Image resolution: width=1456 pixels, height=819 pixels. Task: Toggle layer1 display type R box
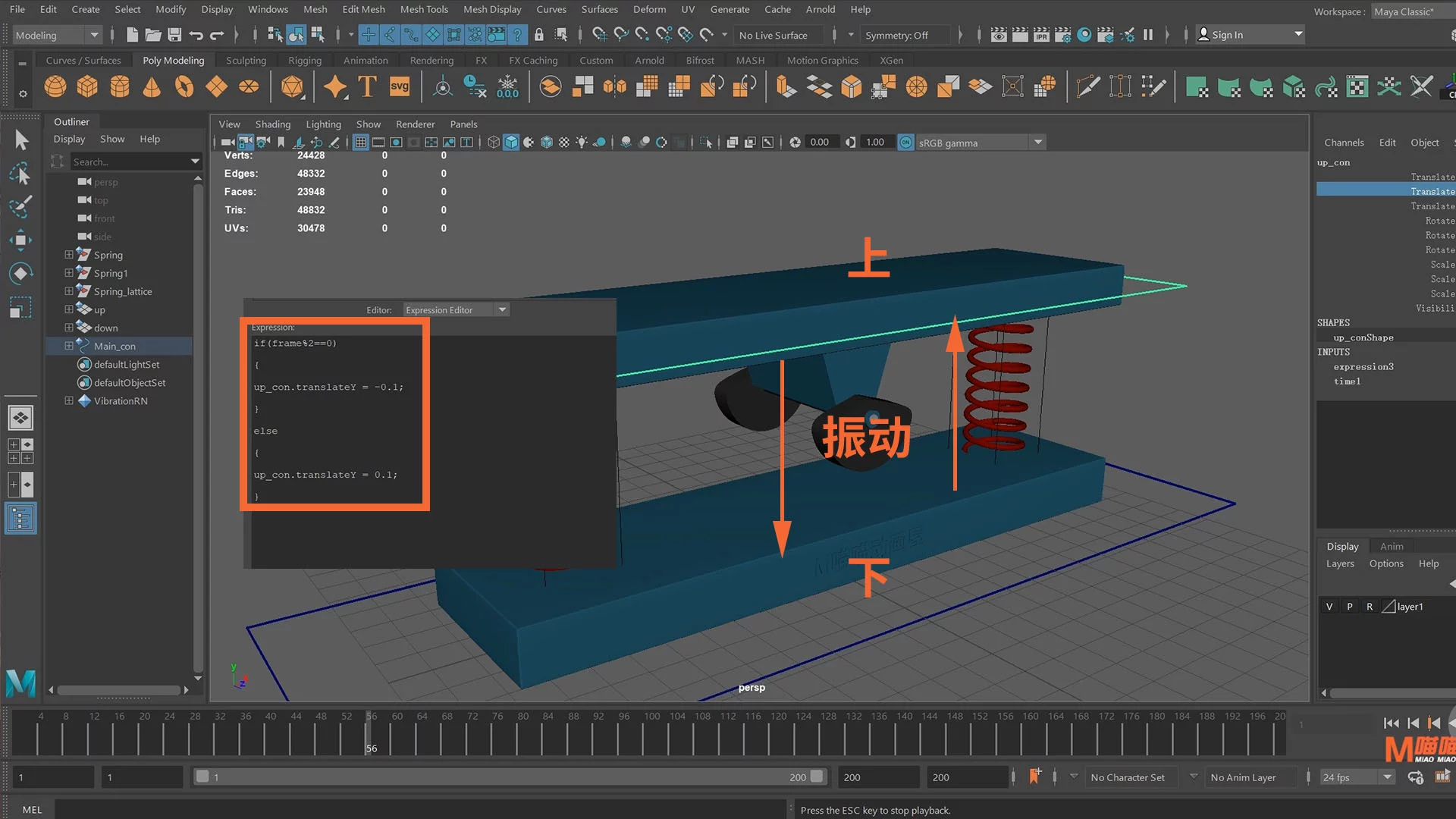tap(1370, 607)
